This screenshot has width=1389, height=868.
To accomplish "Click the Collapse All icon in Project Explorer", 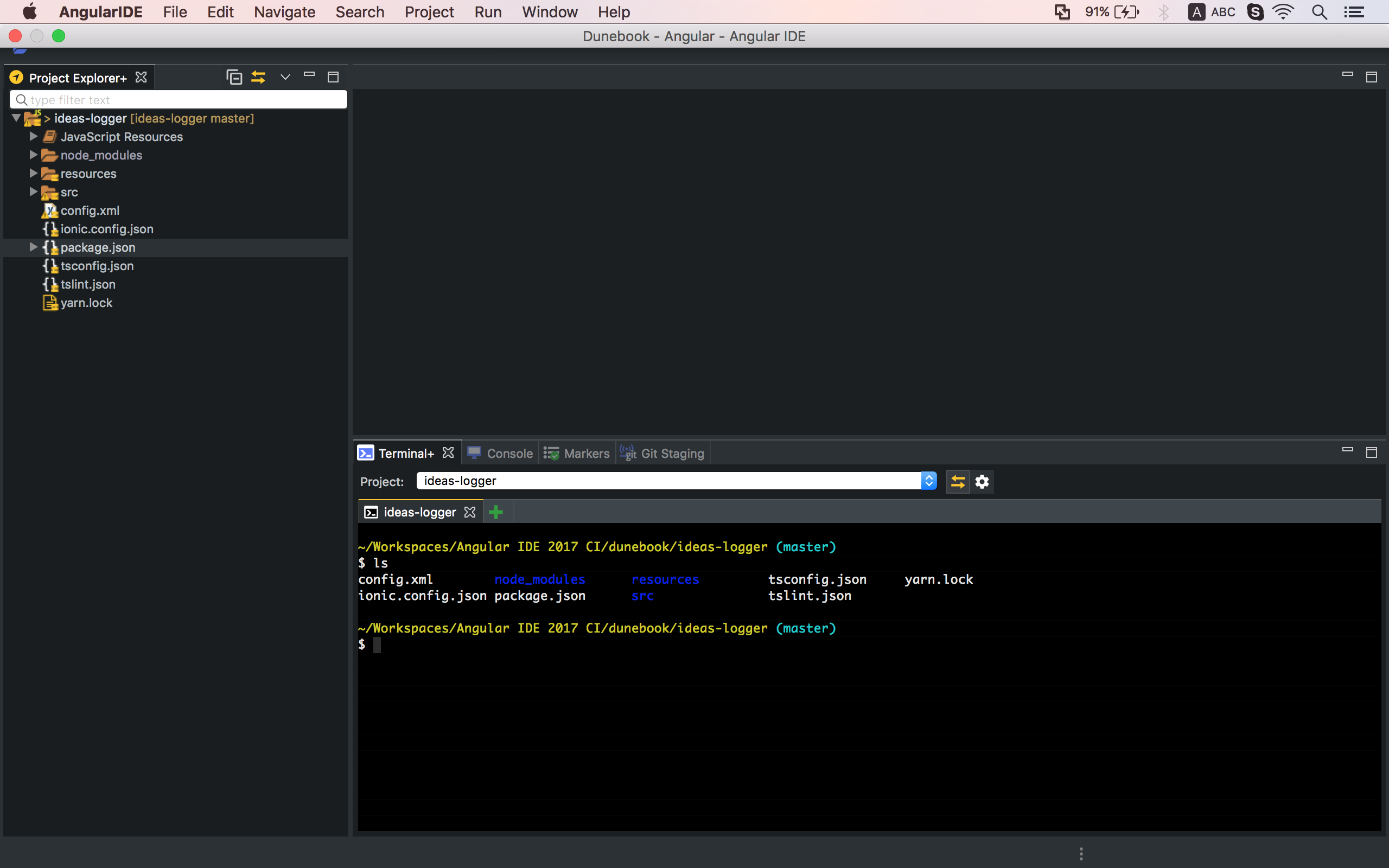I will point(234,77).
